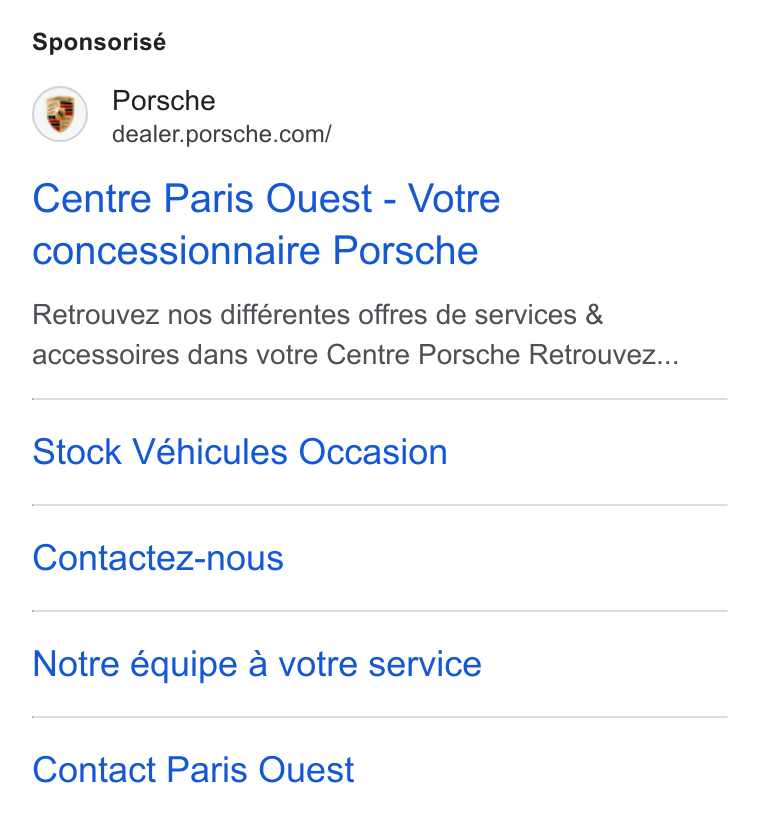Click the ad description starting with Retrouvez nos différentes
Screen dimensions: 760x822
pos(355,335)
